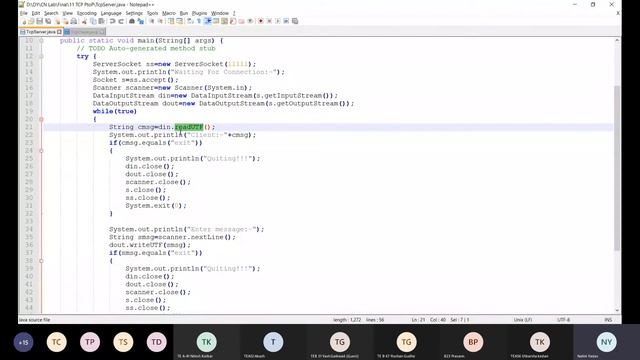Toggle Show All Characters in the toolbar
The width and height of the screenshot is (640, 360).
click(198, 21)
